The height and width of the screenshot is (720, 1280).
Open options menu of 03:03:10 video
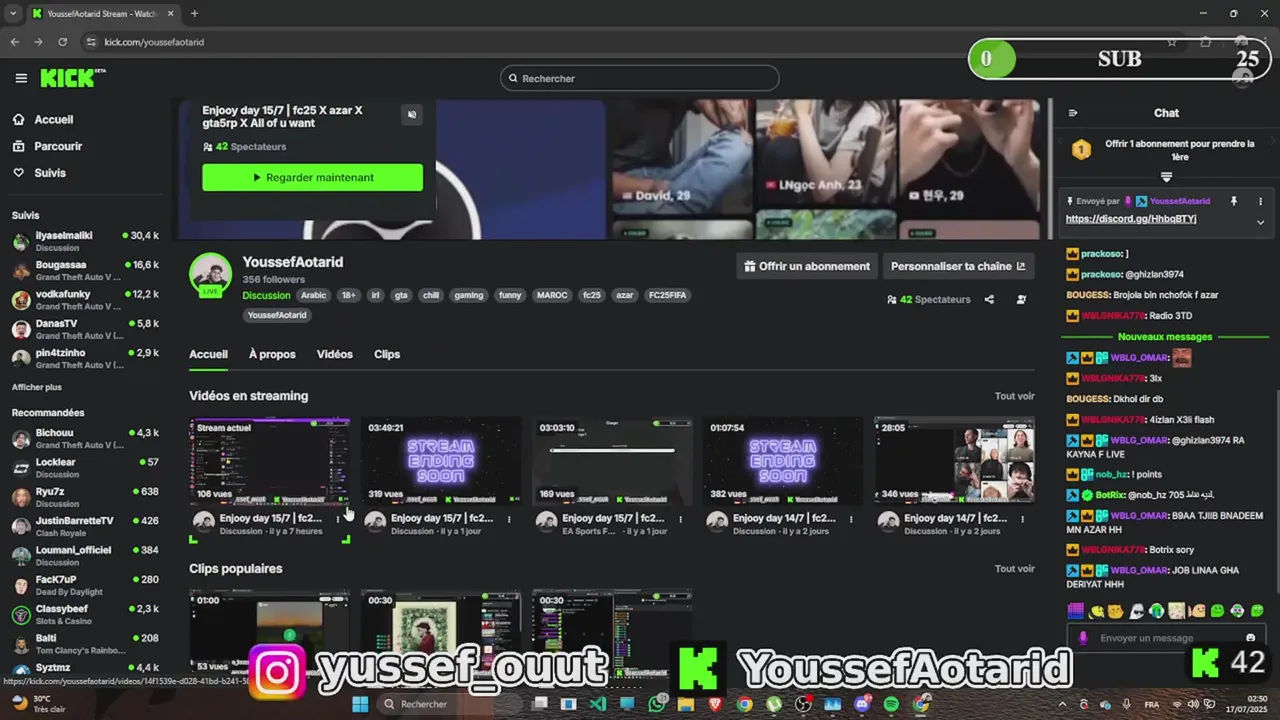681,519
